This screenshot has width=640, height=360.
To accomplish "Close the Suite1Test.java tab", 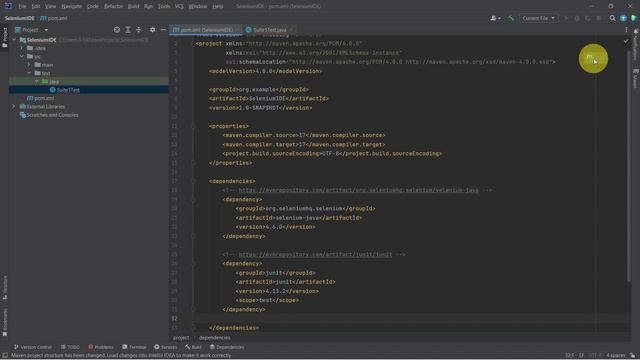I will tap(291, 30).
